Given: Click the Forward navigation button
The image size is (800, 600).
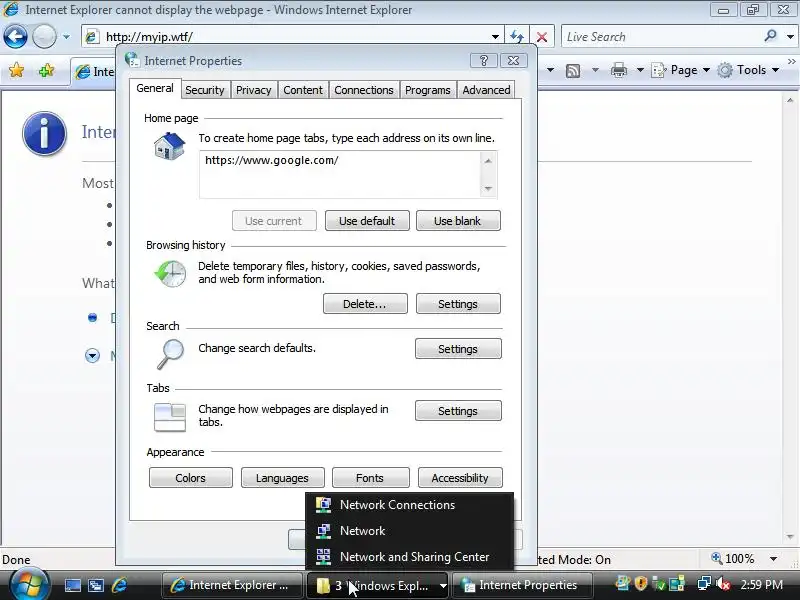Looking at the screenshot, I should (44, 37).
